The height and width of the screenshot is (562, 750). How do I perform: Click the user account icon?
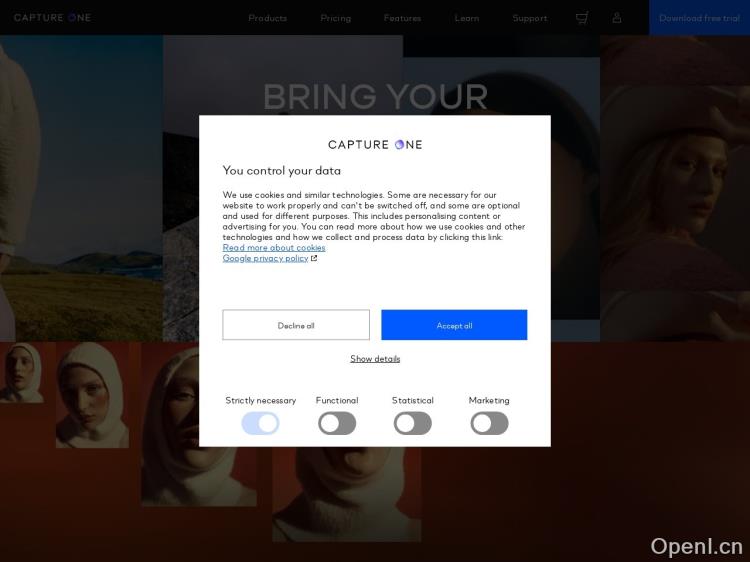(617, 18)
